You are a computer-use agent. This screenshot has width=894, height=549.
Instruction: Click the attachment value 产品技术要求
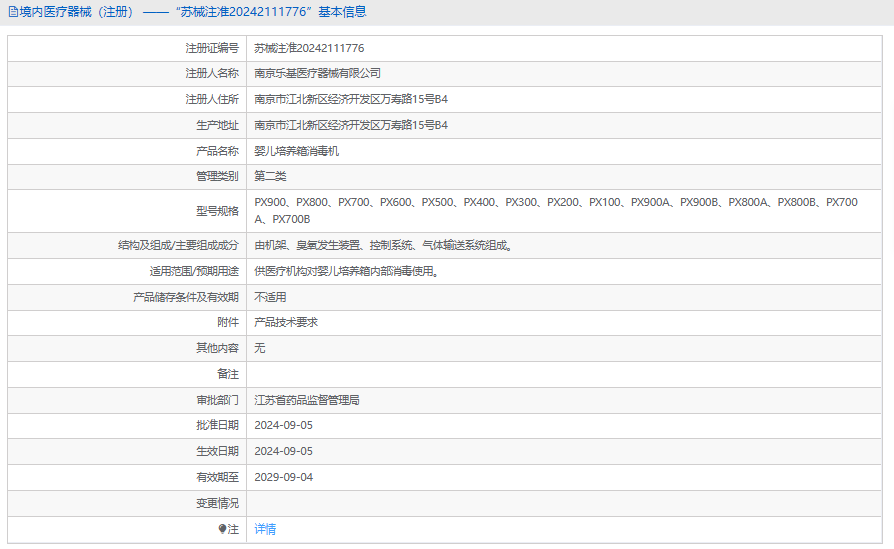click(286, 322)
